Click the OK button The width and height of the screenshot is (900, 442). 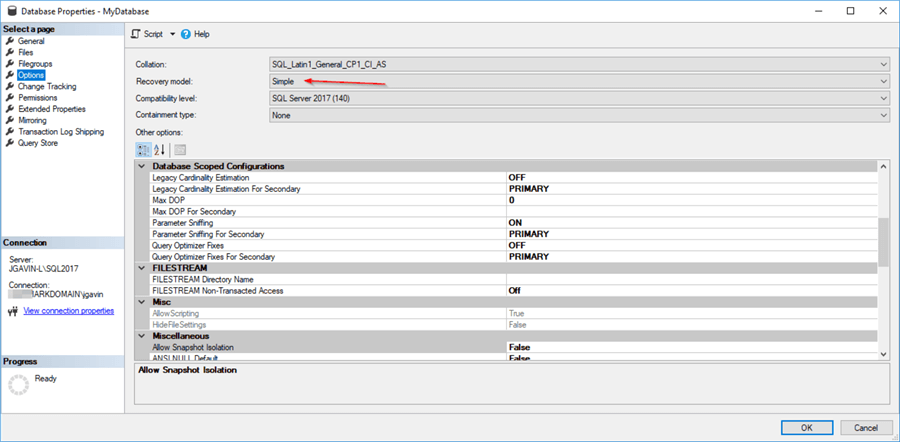[x=806, y=428]
